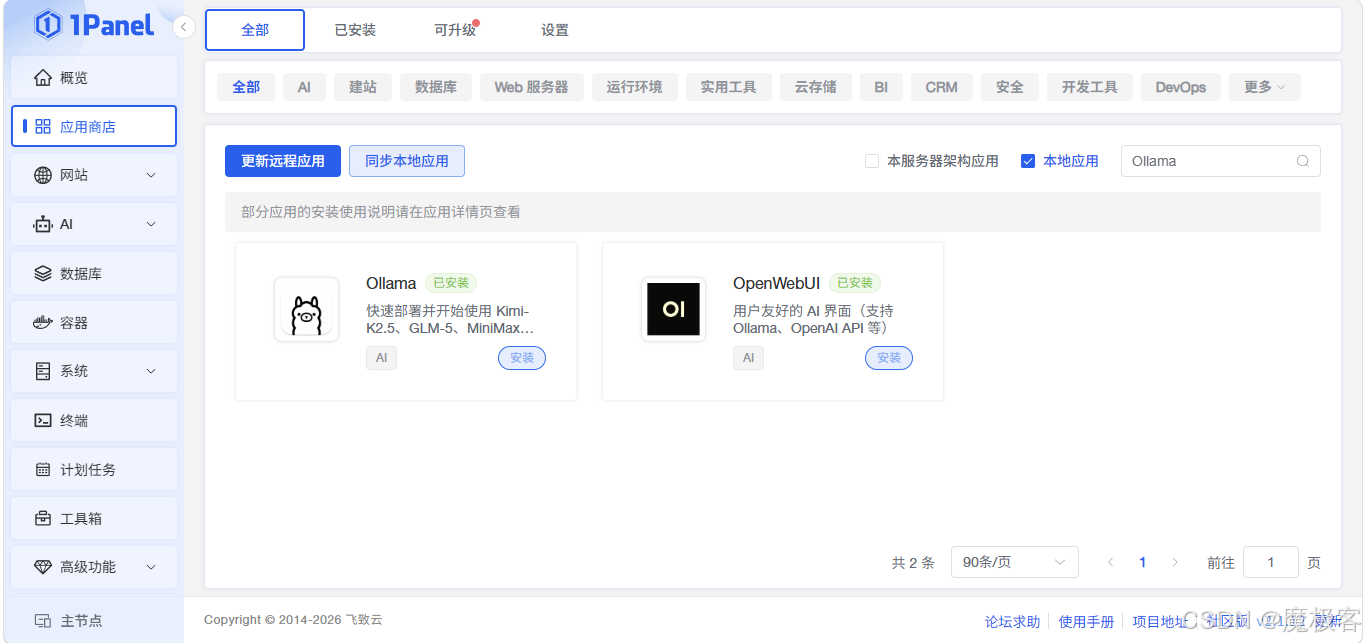Toggle 本服务器架构应用 checkbox
1366x643 pixels.
[871, 161]
